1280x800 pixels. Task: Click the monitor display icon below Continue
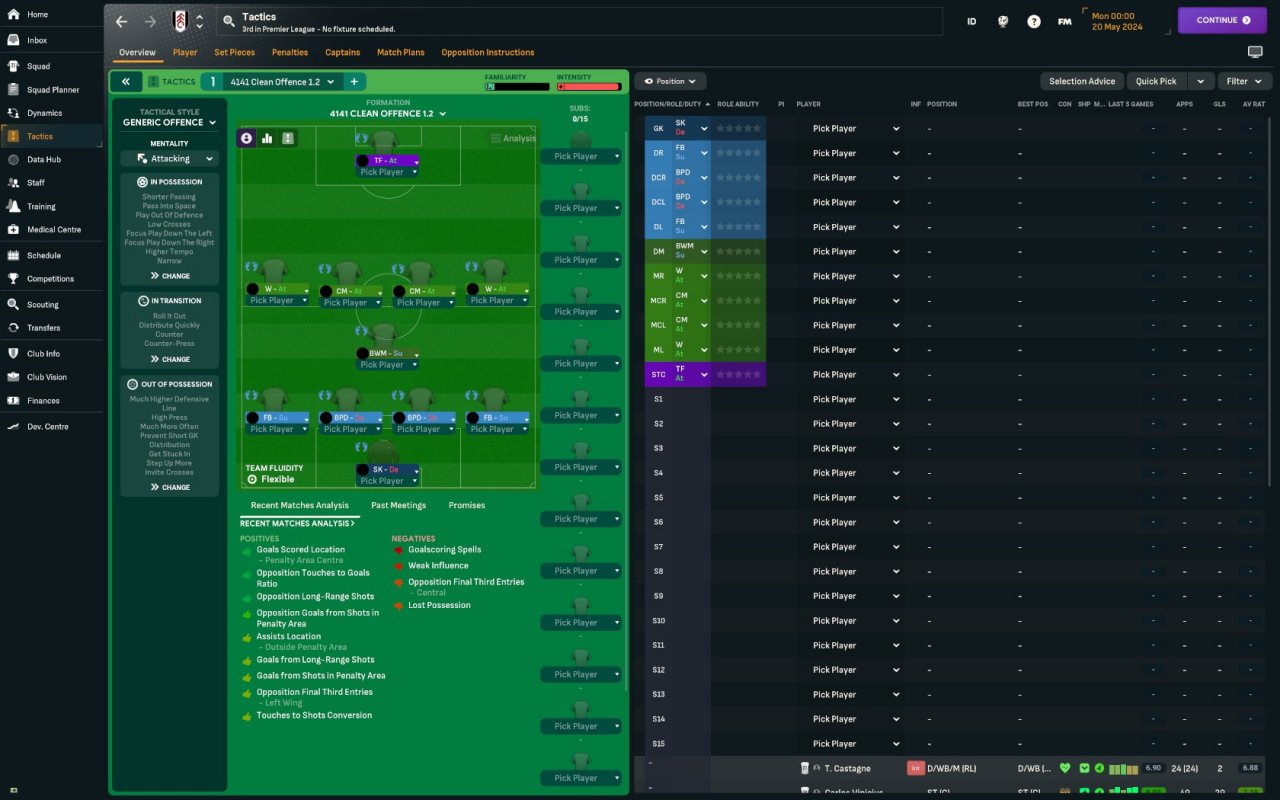pyautogui.click(x=1255, y=52)
